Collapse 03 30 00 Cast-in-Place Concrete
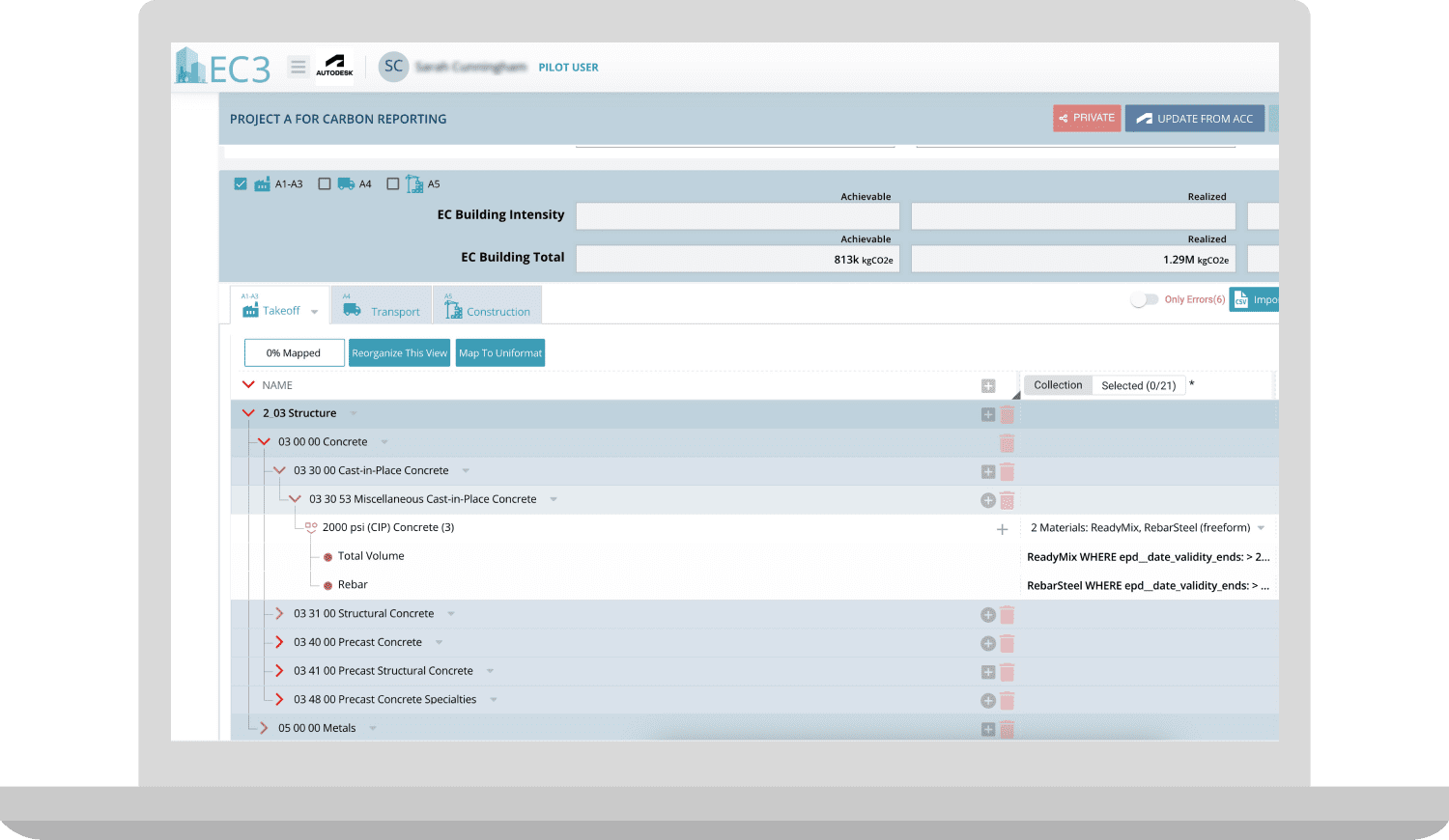Image resolution: width=1449 pixels, height=840 pixels. pyautogui.click(x=279, y=470)
